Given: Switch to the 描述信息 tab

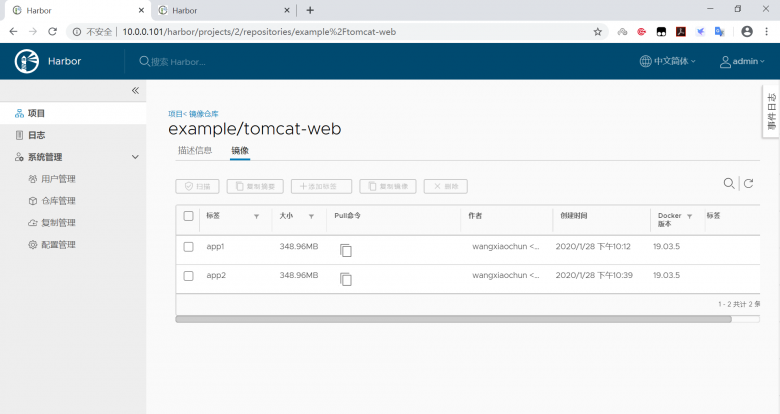Looking at the screenshot, I should tap(195, 150).
